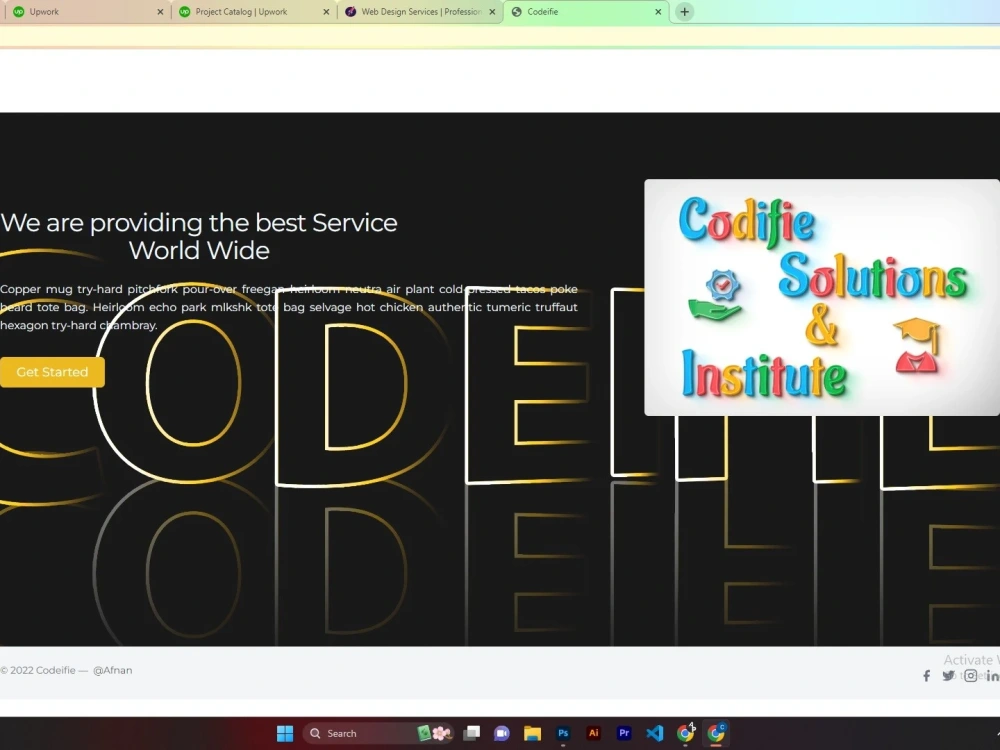Close the Web Design Services tab
Image resolution: width=1000 pixels, height=750 pixels.
coord(492,12)
